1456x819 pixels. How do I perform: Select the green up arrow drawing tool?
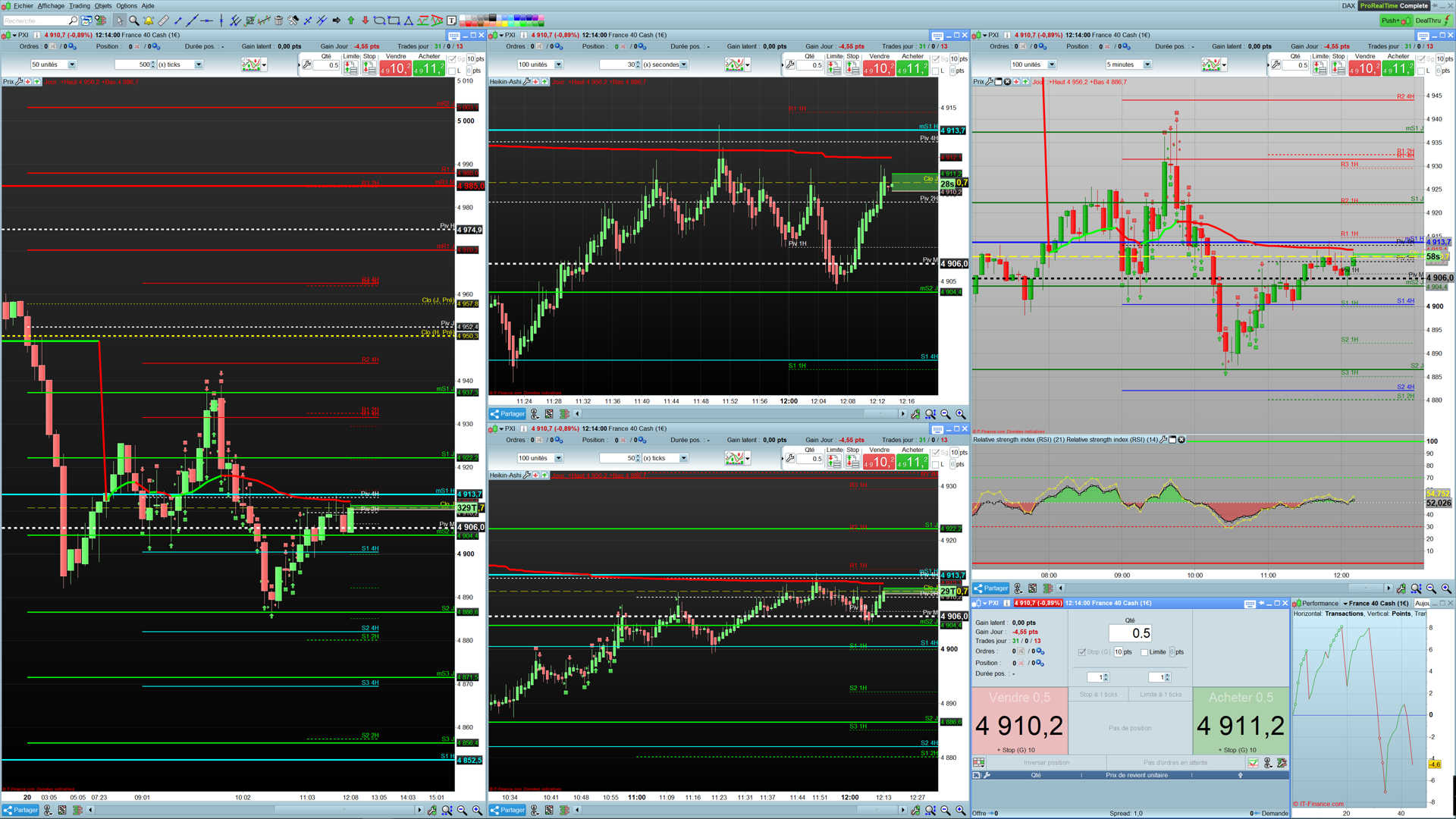[351, 20]
